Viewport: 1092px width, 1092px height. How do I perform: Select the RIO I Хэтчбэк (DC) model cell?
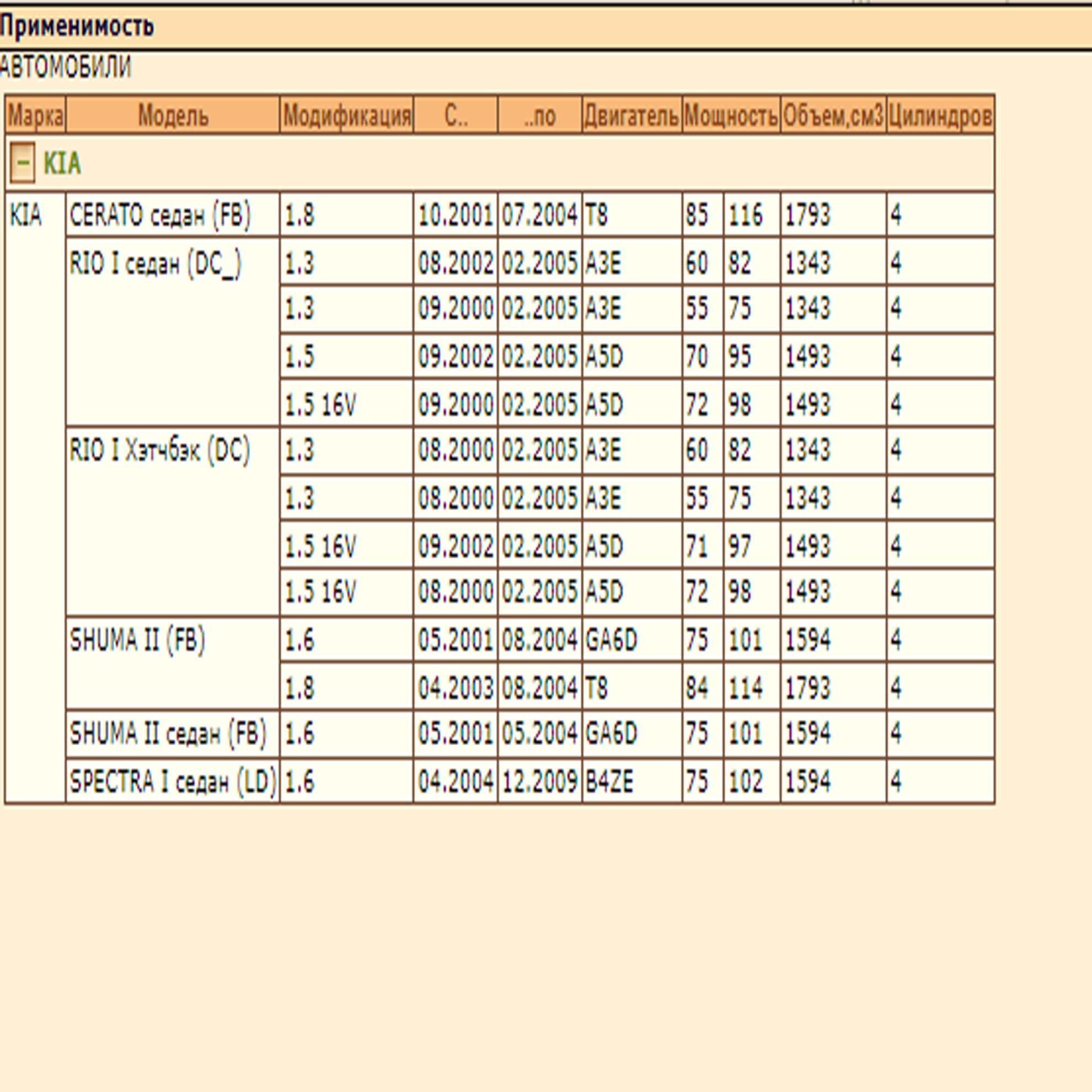[x=173, y=522]
